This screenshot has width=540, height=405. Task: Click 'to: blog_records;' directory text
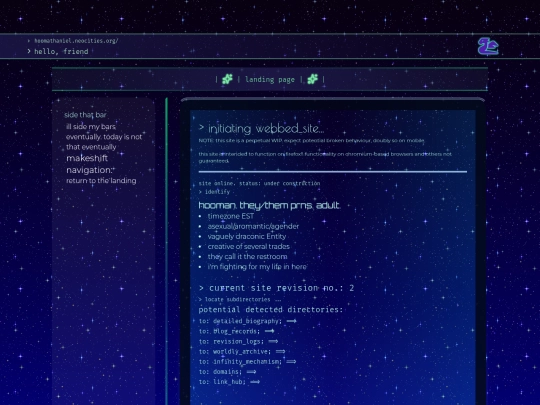click(x=229, y=331)
